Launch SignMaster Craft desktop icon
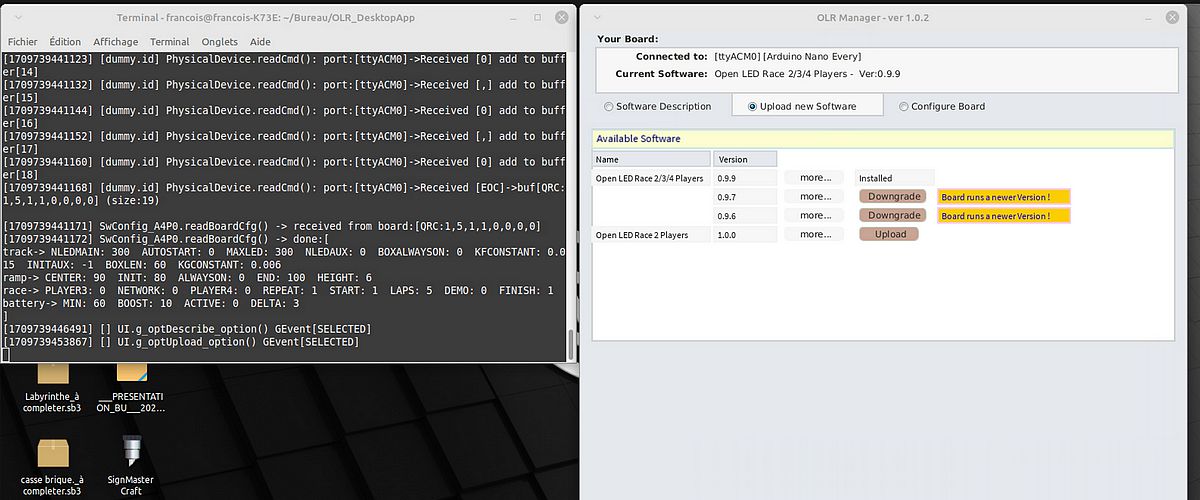The height and width of the screenshot is (500, 1200). click(131, 466)
